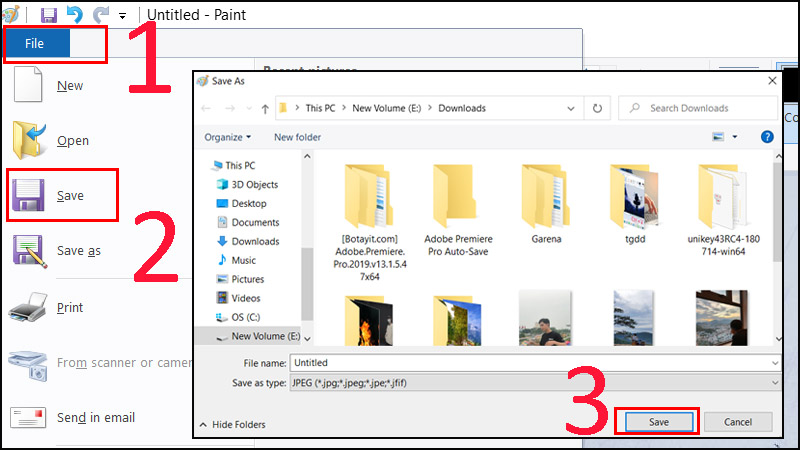Viewport: 800px width, 450px height.
Task: Click the Save floppy icon in title bar
Action: point(48,15)
